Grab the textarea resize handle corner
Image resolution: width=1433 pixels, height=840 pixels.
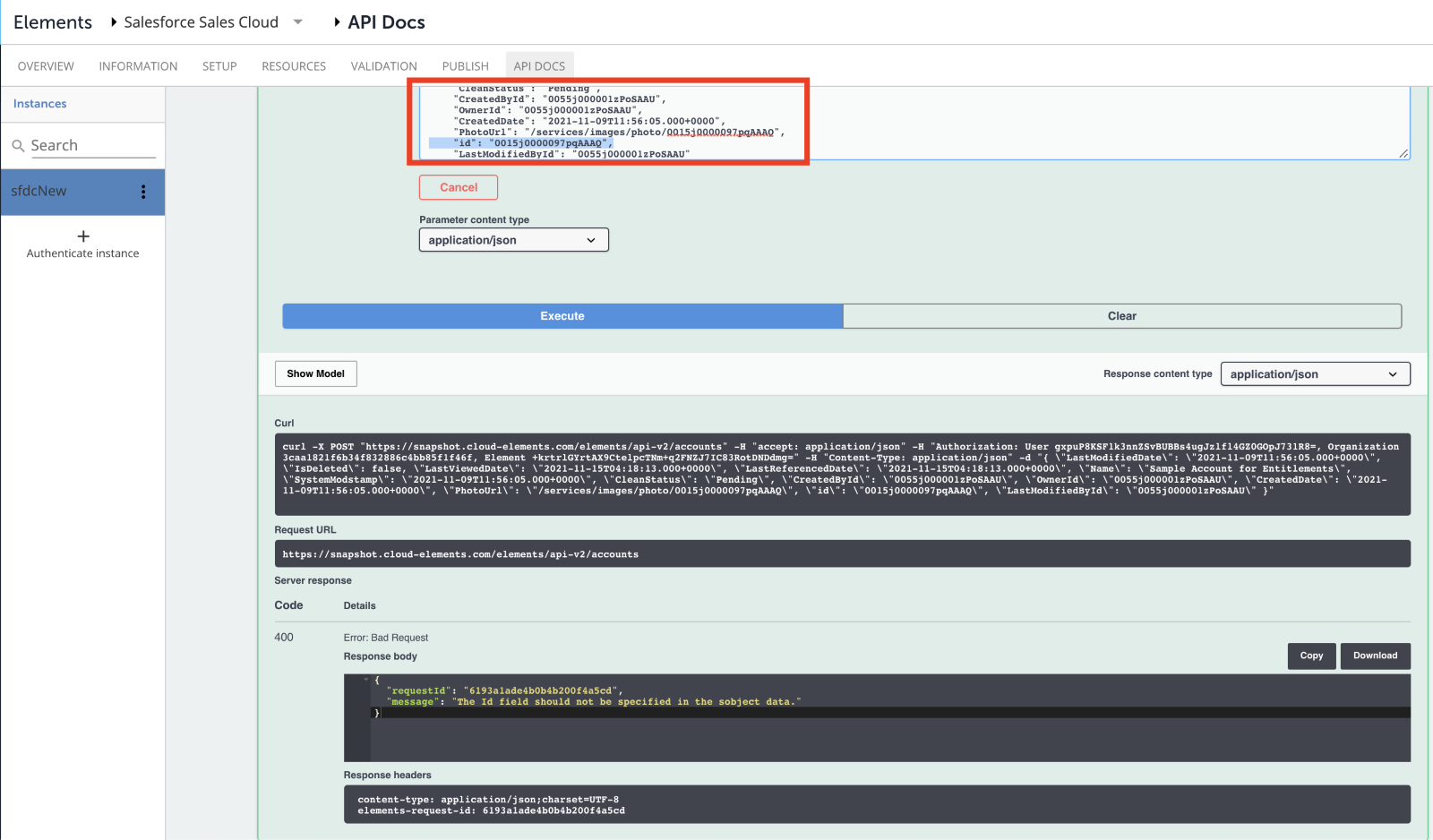(x=1403, y=154)
